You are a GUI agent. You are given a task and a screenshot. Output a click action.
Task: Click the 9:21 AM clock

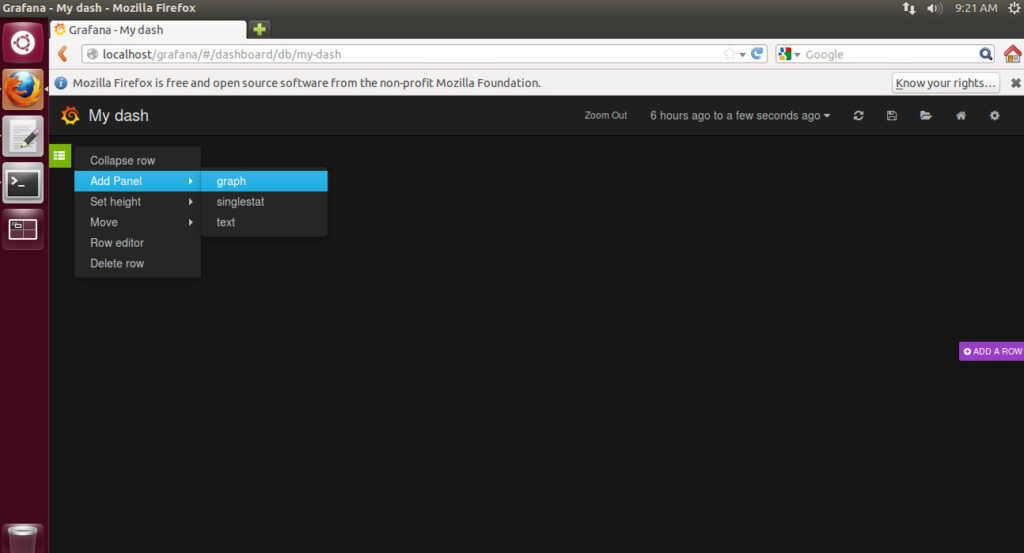click(976, 8)
